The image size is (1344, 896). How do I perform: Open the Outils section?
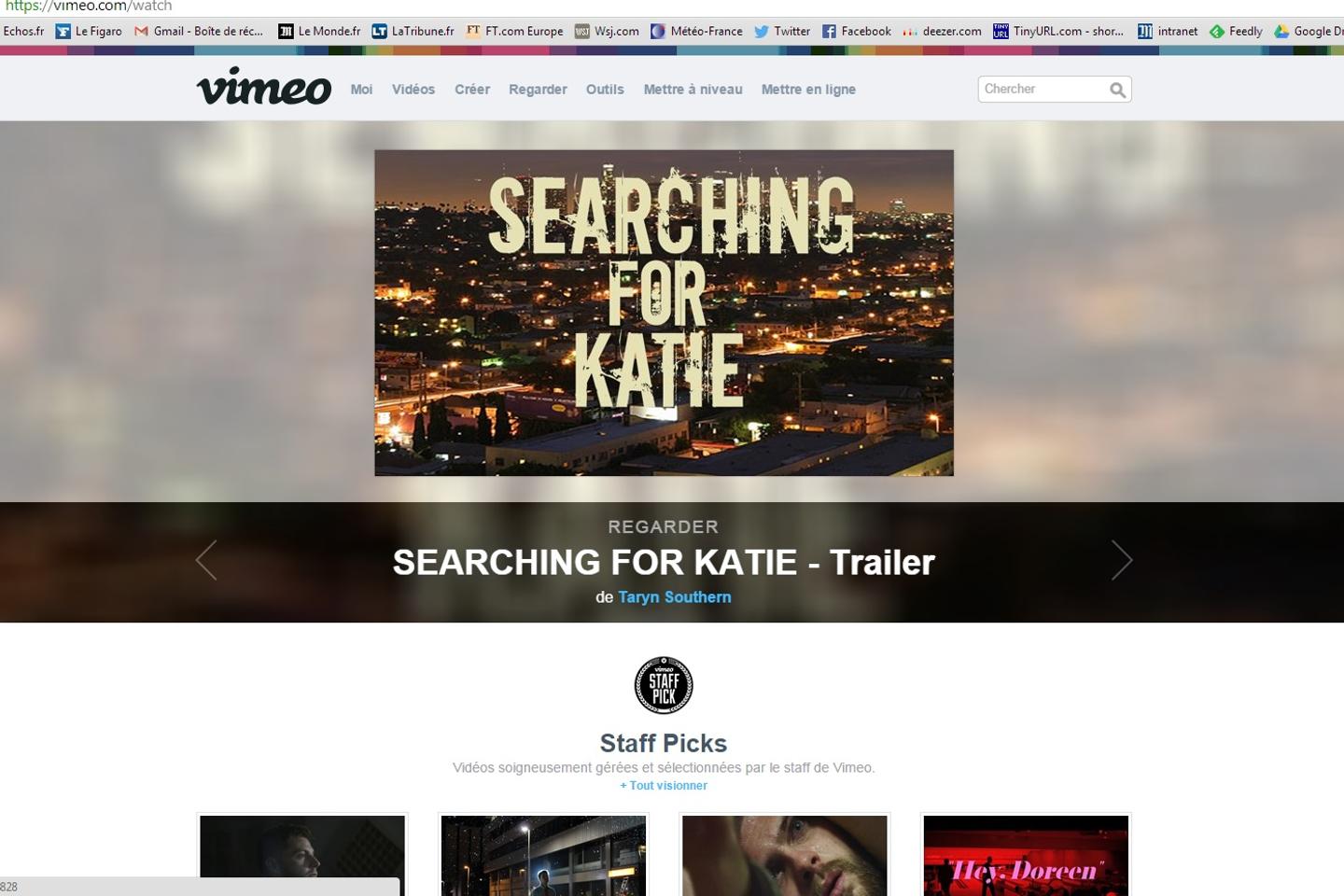point(605,90)
